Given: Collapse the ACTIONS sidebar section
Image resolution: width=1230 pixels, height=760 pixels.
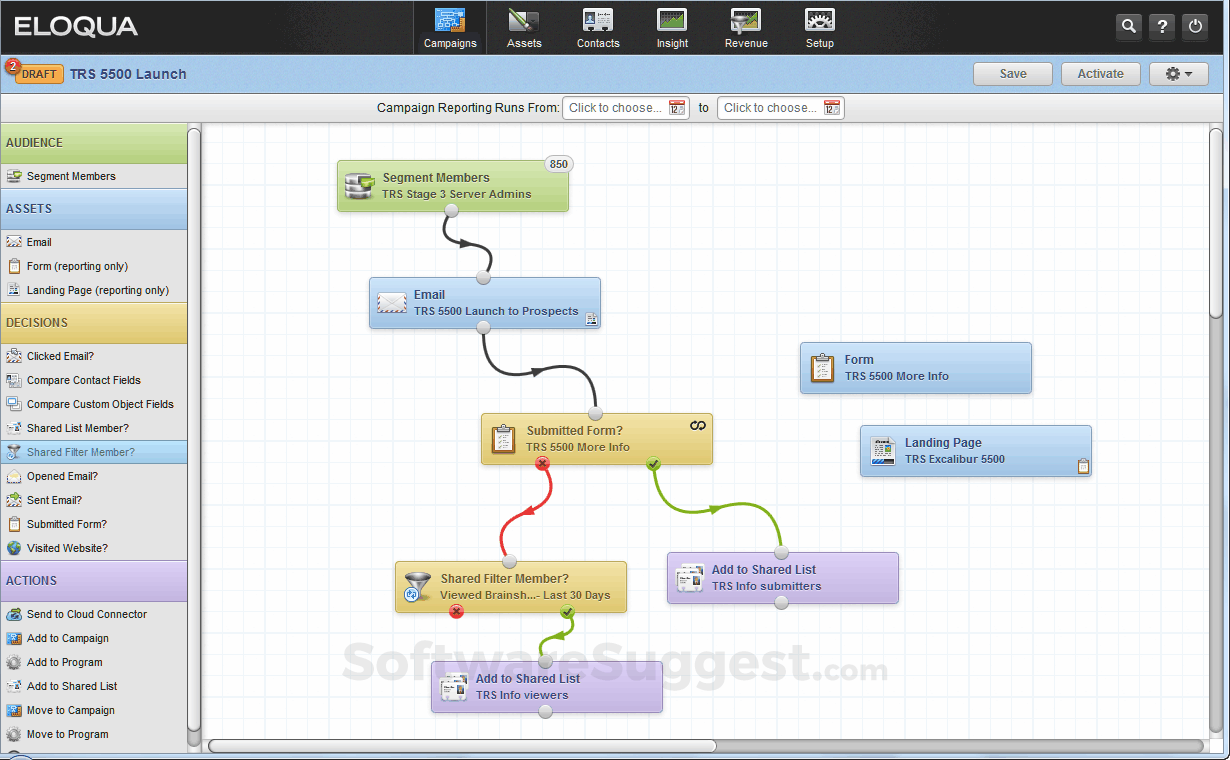Looking at the screenshot, I should (x=94, y=581).
